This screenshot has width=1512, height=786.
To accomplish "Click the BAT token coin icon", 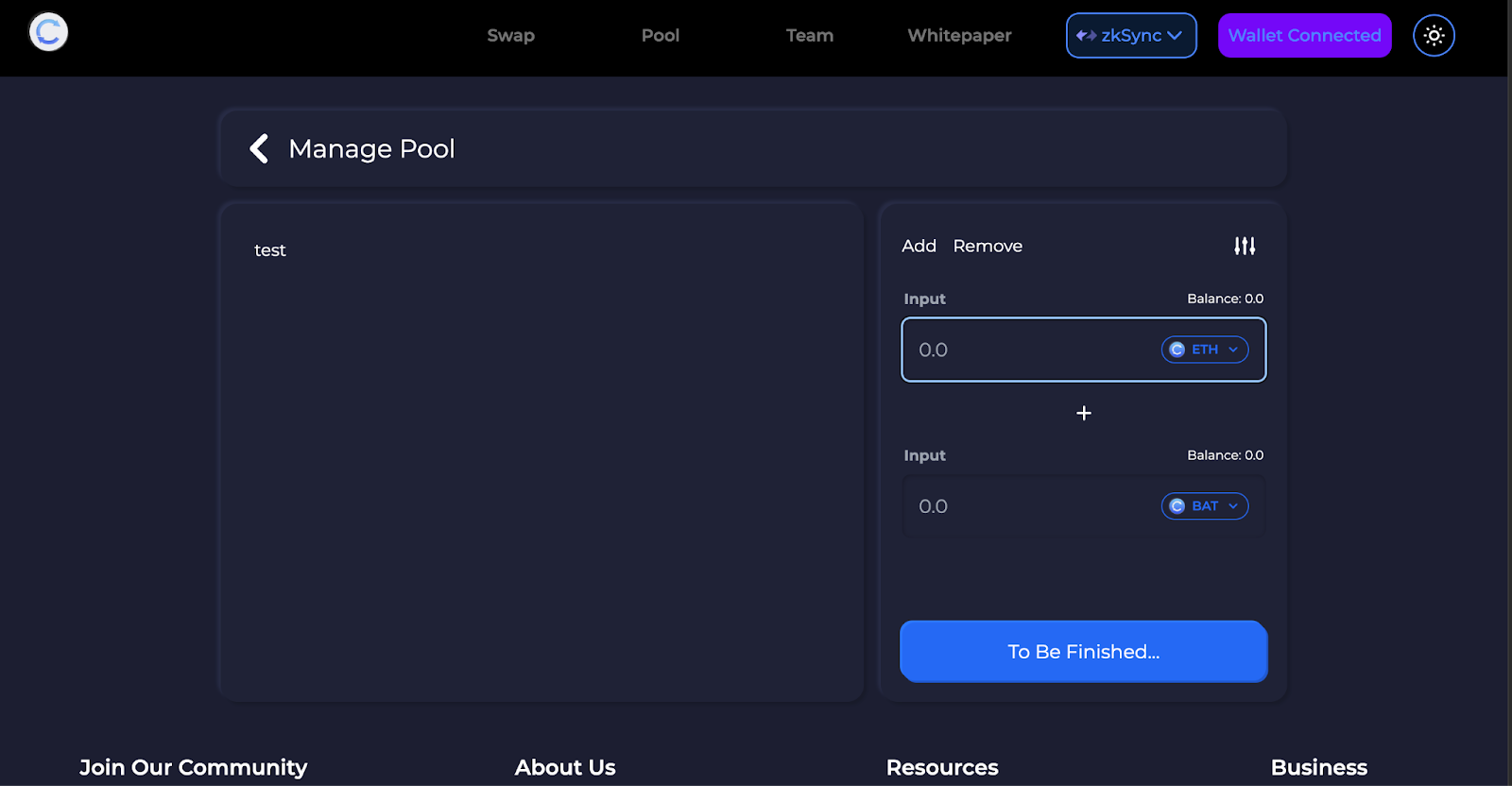I will (1177, 506).
